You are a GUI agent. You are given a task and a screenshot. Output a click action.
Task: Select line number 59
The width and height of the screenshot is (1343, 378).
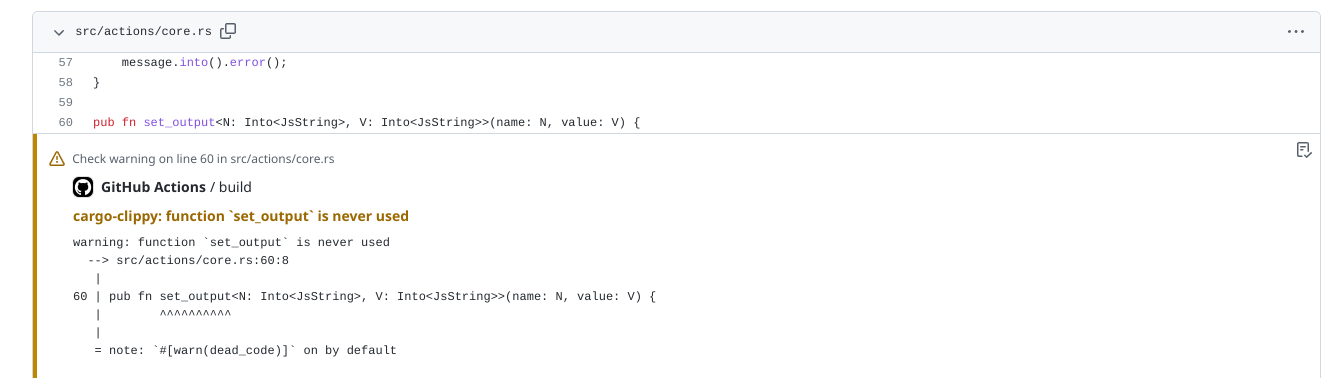click(x=65, y=102)
